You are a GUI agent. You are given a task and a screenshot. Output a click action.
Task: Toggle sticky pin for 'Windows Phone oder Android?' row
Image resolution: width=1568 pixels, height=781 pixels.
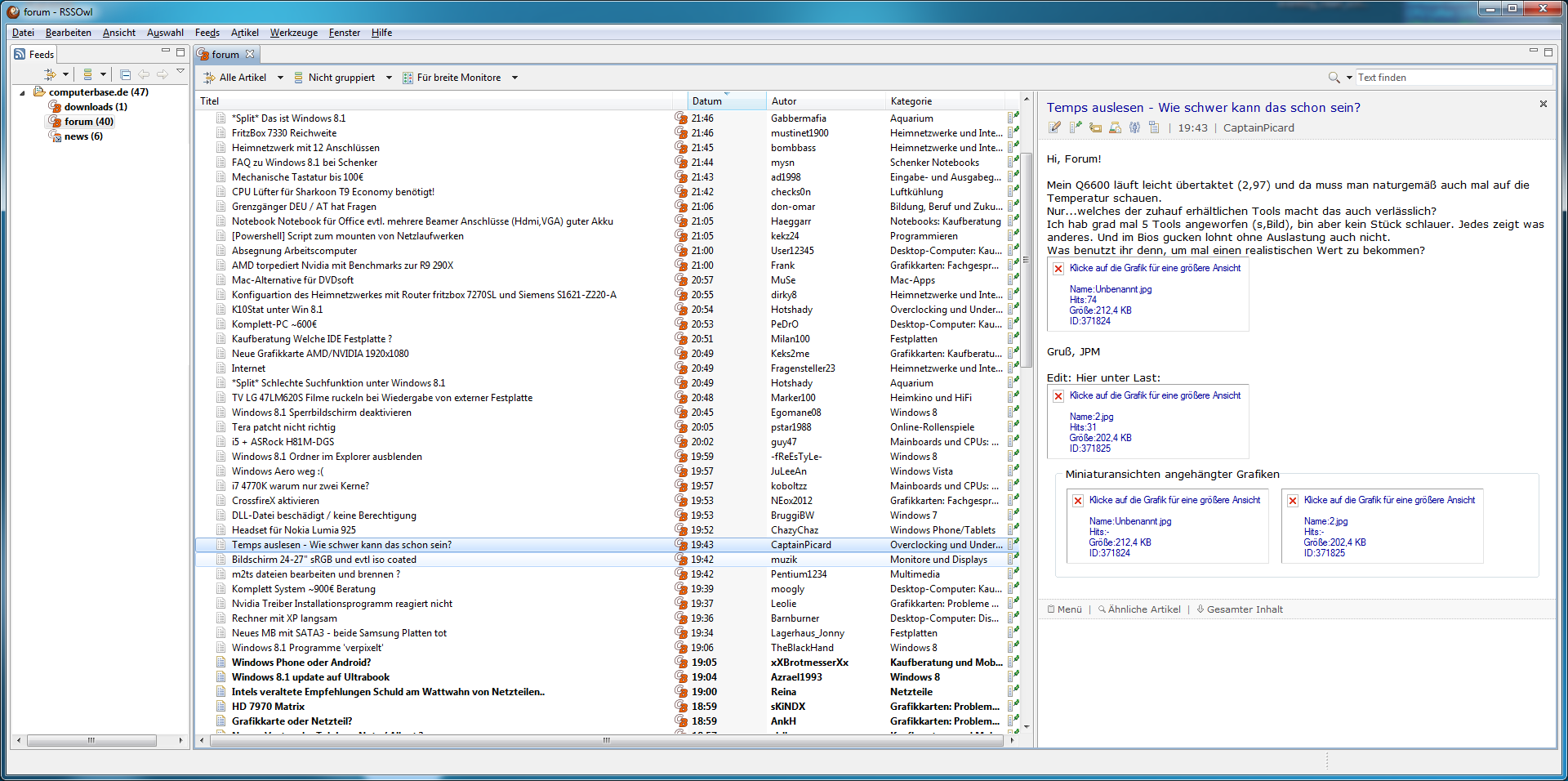click(1013, 663)
